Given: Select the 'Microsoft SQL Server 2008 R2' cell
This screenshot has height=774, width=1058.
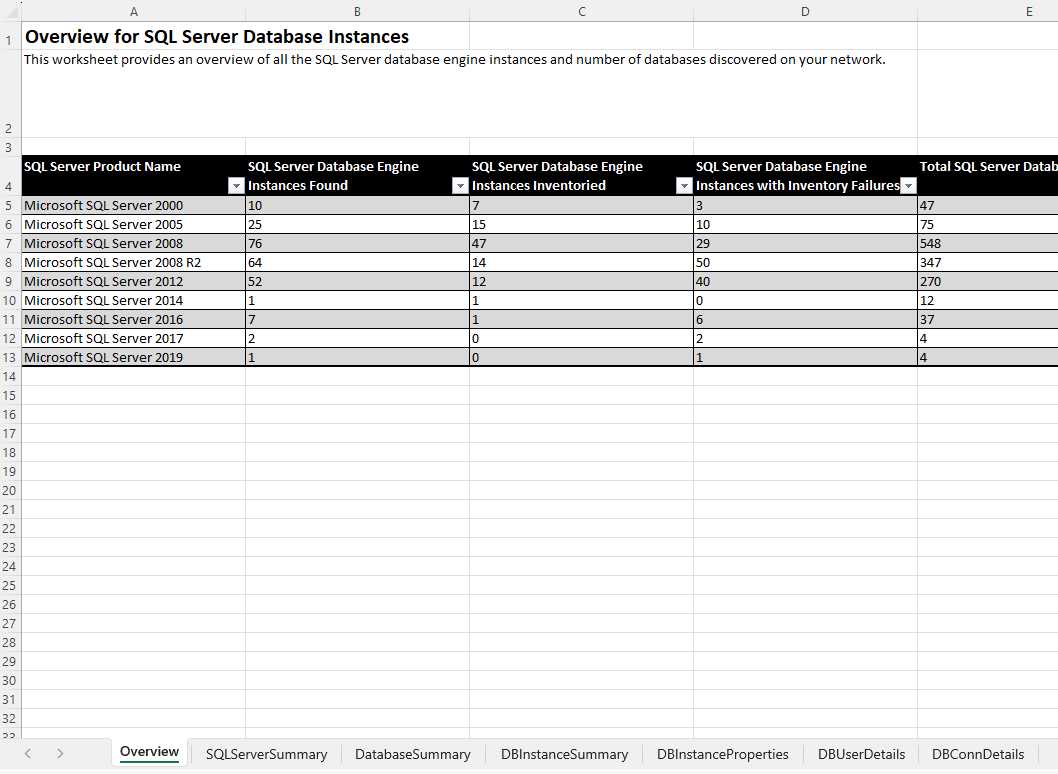Looking at the screenshot, I should [x=134, y=262].
